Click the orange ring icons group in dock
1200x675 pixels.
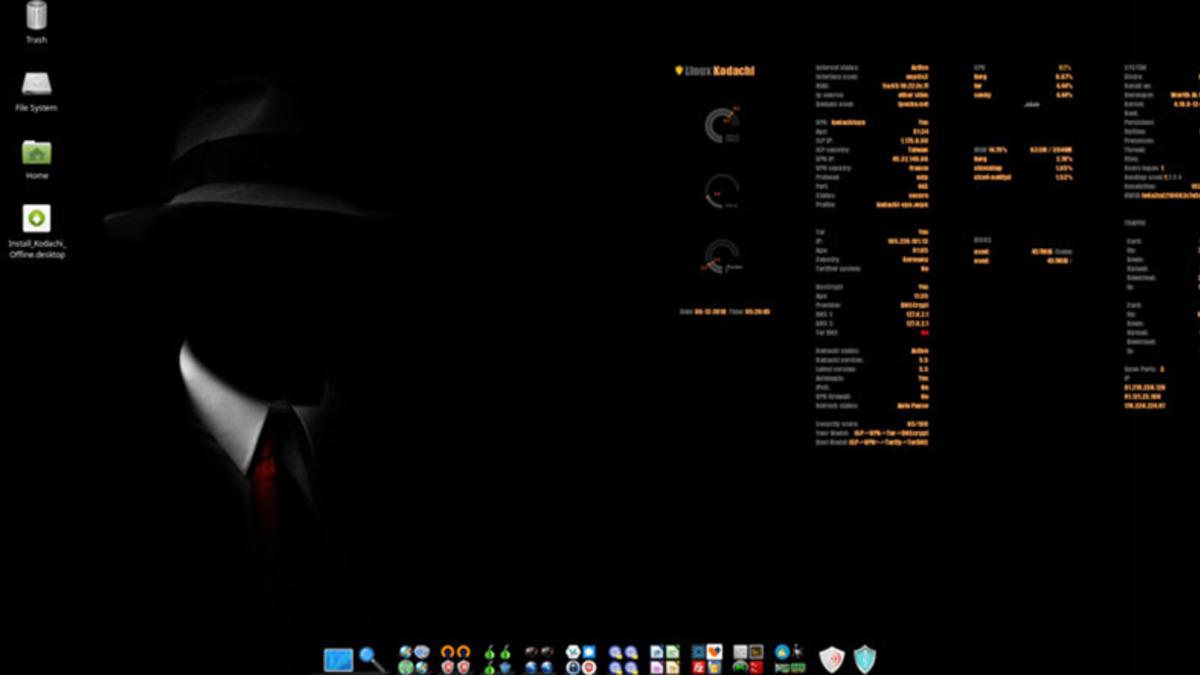click(x=455, y=659)
